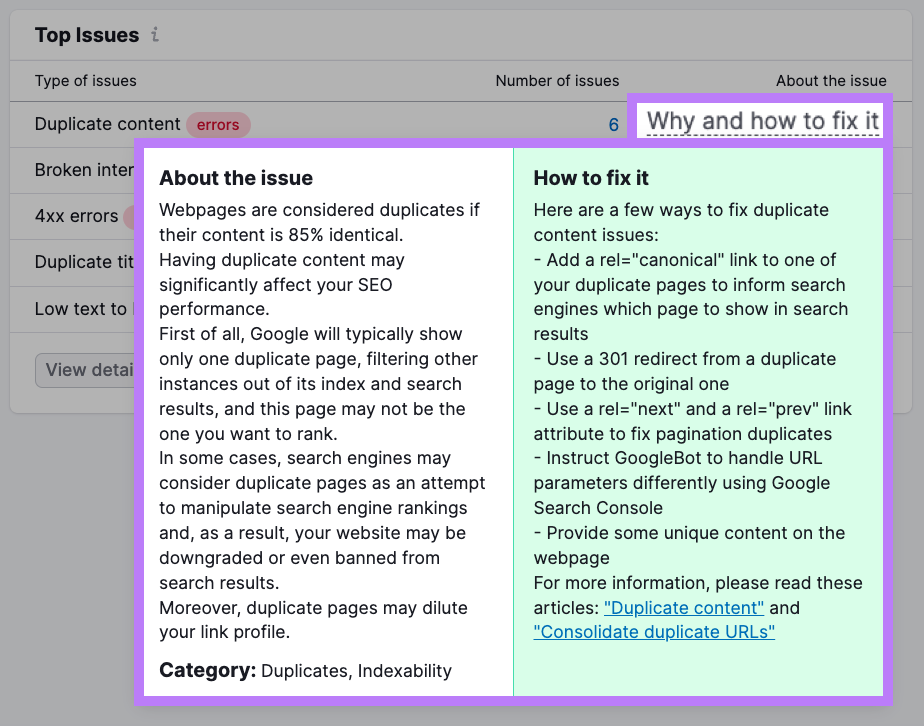Open the Top Issues info tooltip icon
Screen dimensions: 924x726
click(x=154, y=35)
